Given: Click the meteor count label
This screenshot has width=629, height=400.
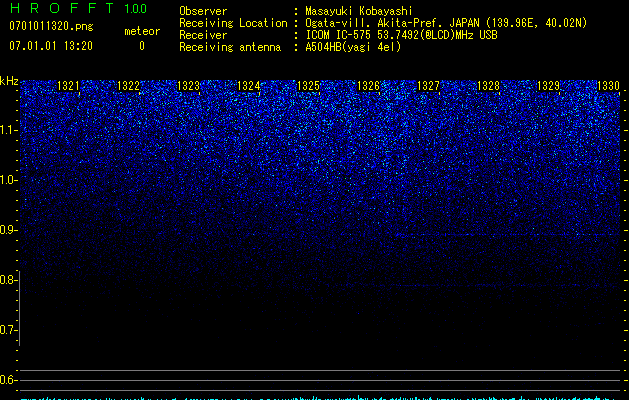Looking at the screenshot, I should pos(142,31).
